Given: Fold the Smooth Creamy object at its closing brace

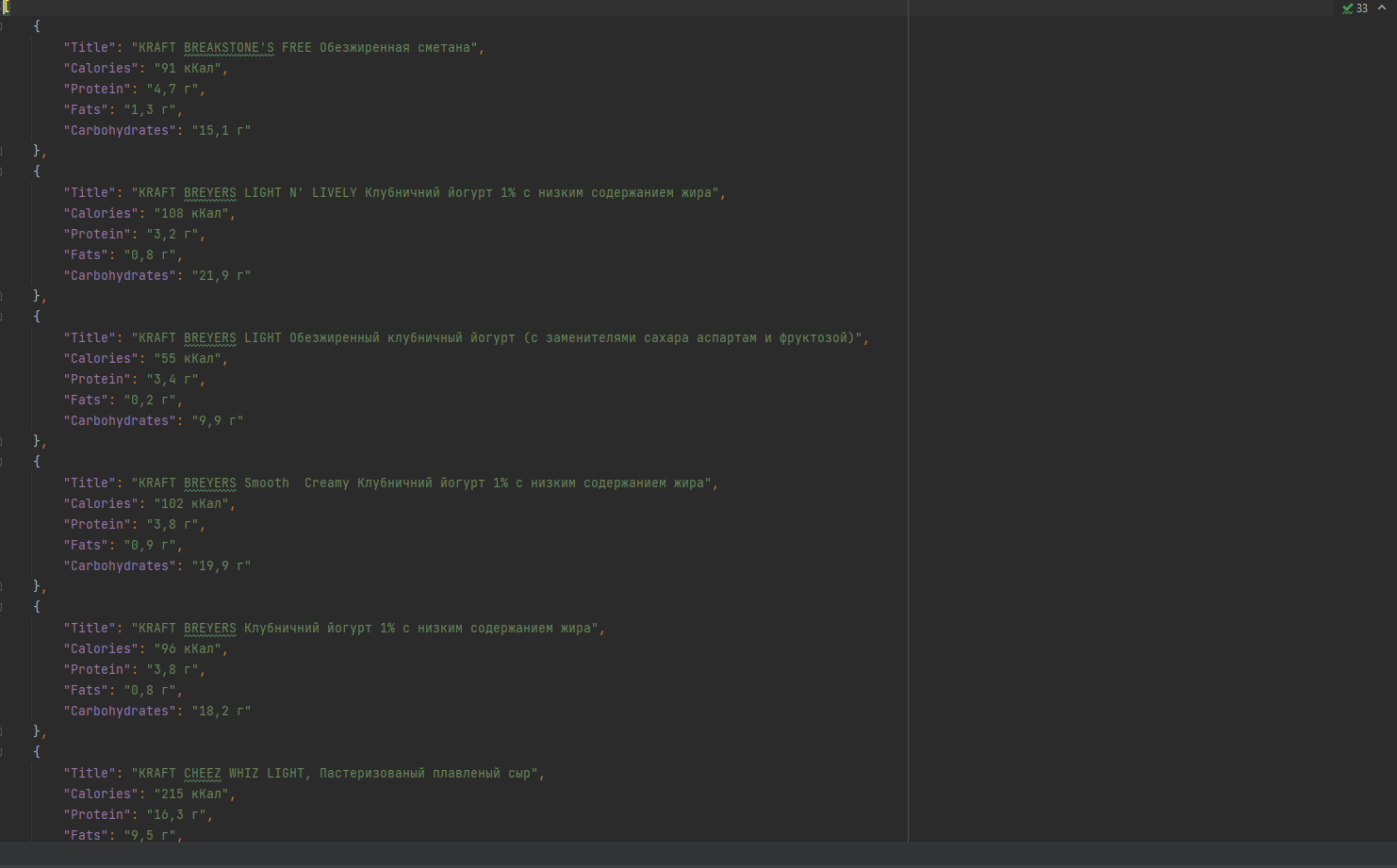Looking at the screenshot, I should coord(2,586).
